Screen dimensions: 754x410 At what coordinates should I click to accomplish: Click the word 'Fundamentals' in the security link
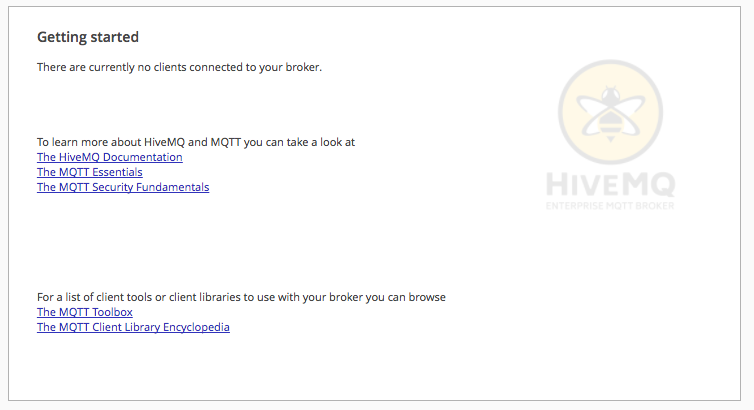point(173,187)
